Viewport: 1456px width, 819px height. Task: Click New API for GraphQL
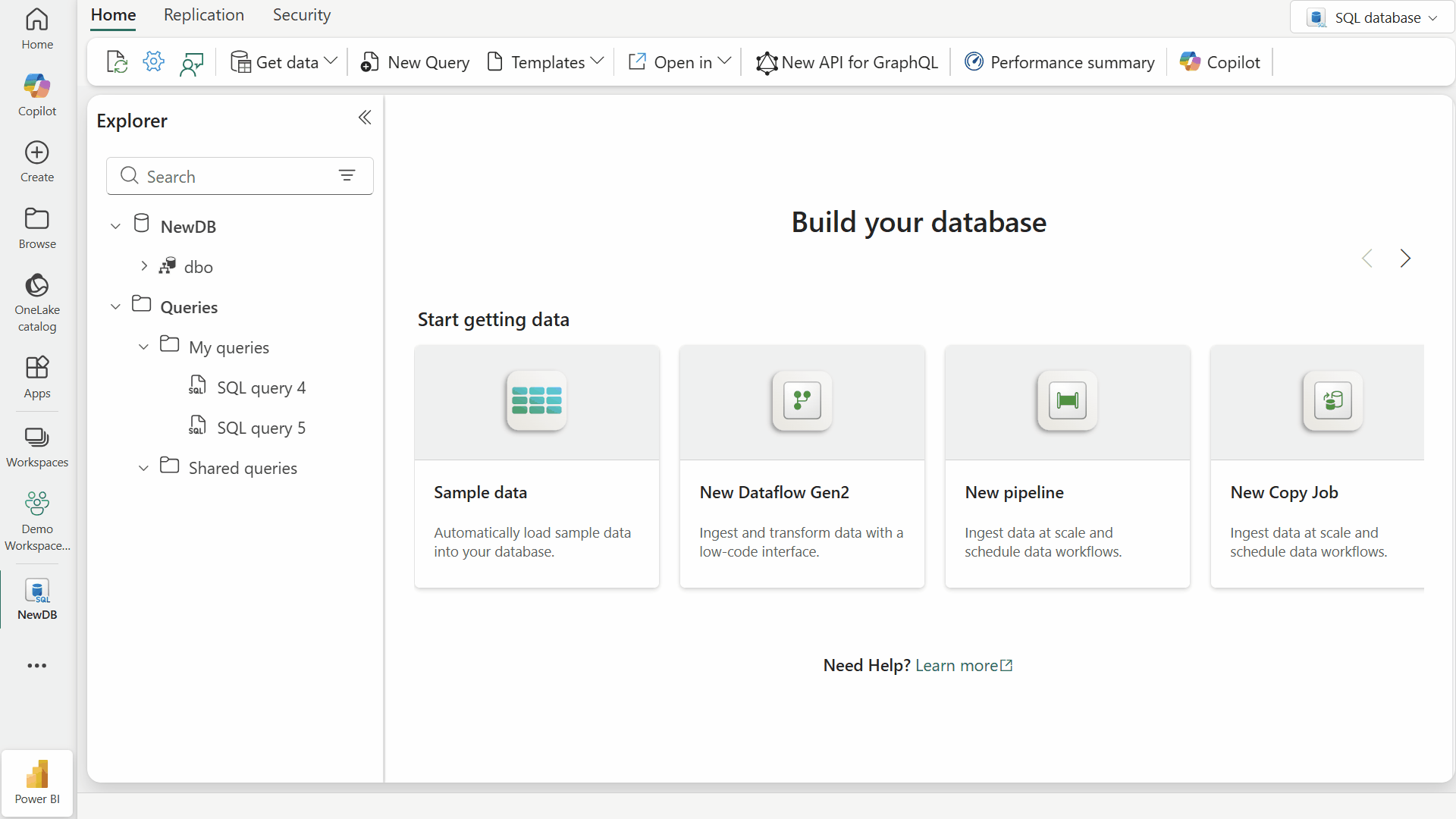click(x=847, y=62)
